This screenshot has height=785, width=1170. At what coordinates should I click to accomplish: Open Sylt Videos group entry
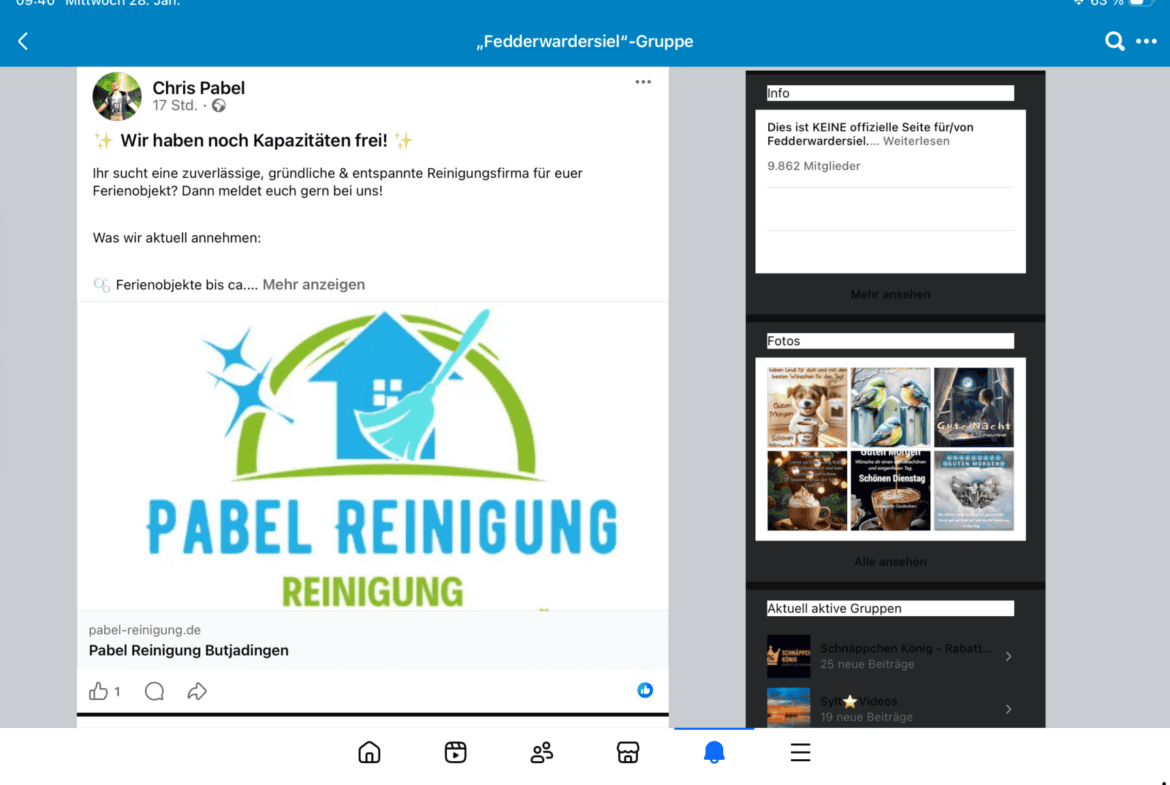click(x=890, y=709)
